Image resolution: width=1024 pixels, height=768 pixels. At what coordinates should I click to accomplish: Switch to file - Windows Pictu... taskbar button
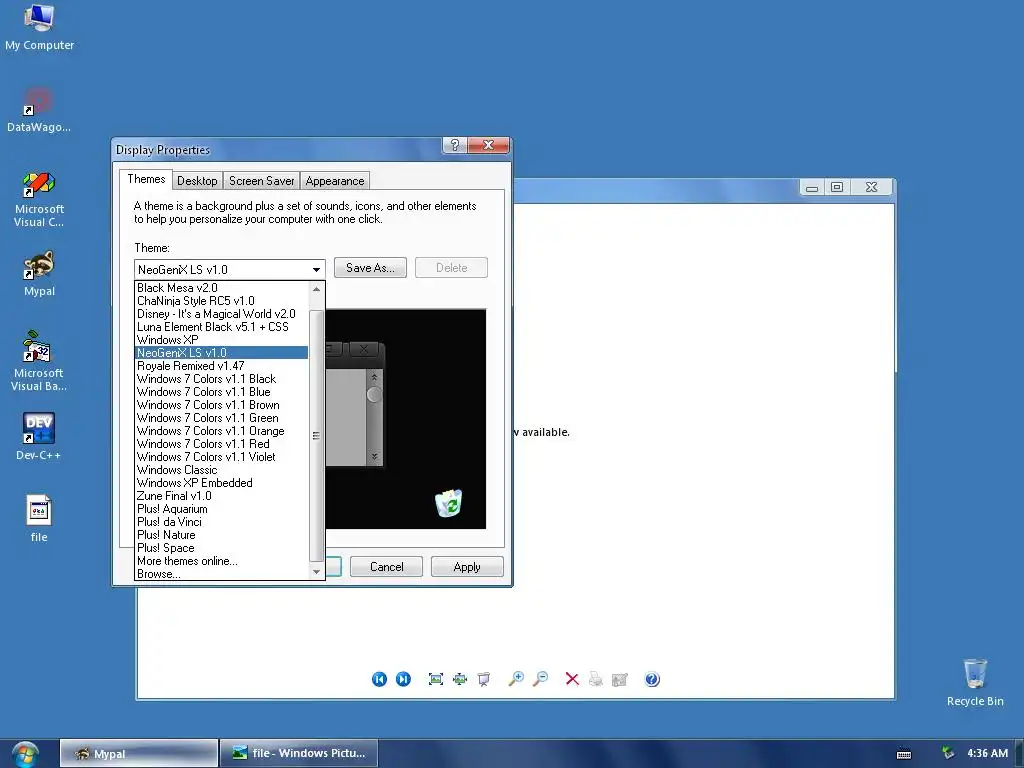tap(298, 754)
